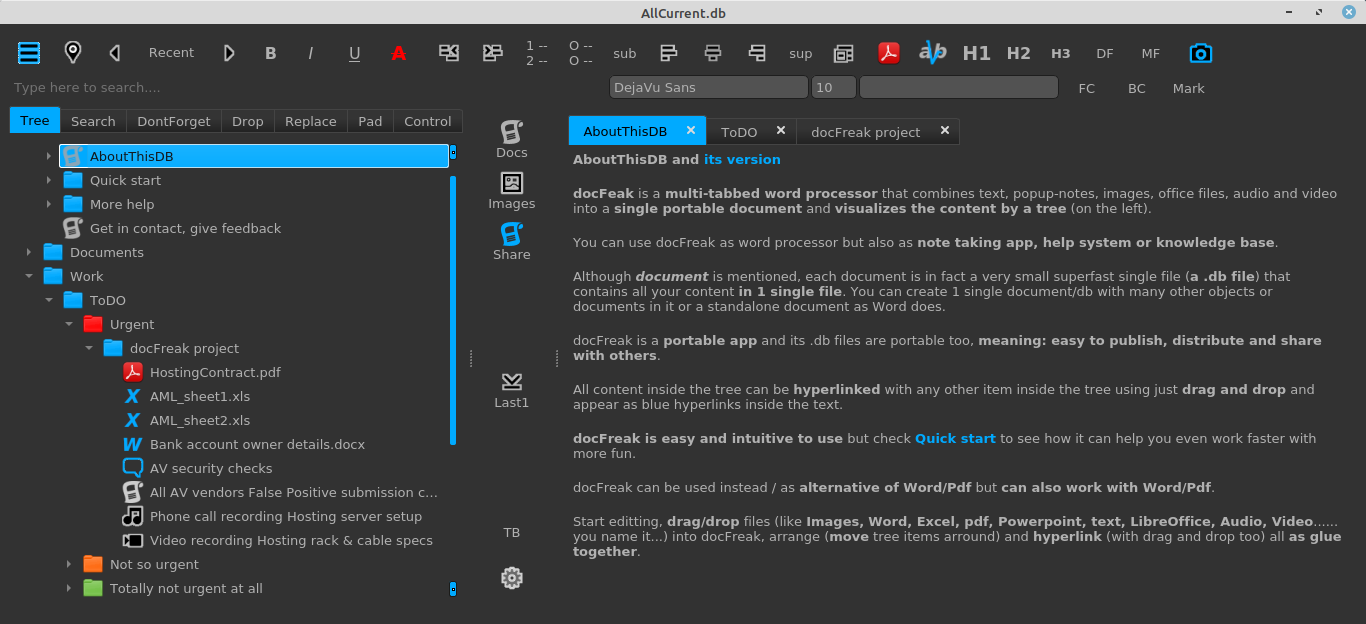This screenshot has width=1366, height=624.
Task: Click the red PDF icon in toolbar
Action: 889,53
